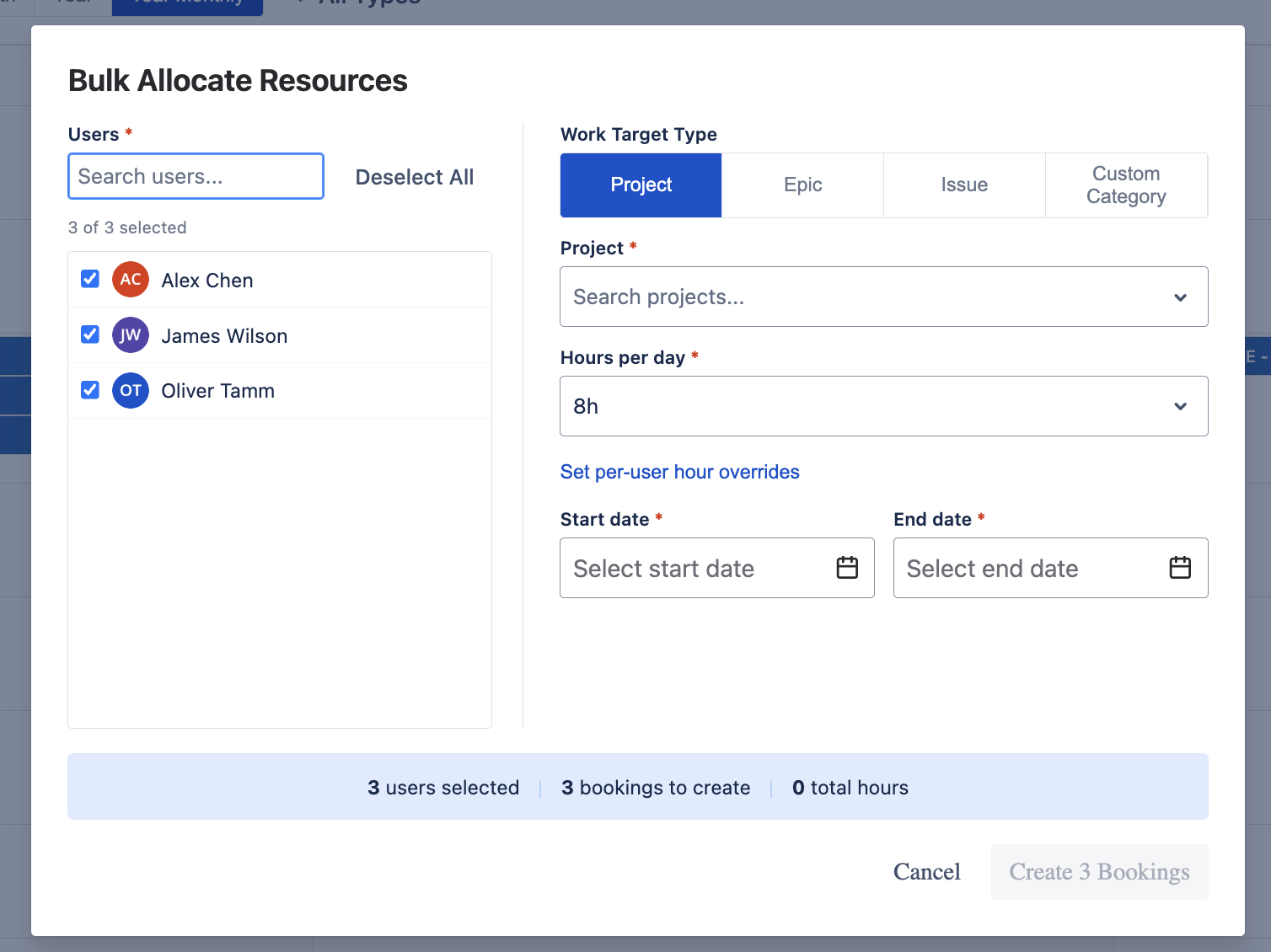Click the chevron on the project search field
The height and width of the screenshot is (952, 1271).
click(x=1180, y=297)
